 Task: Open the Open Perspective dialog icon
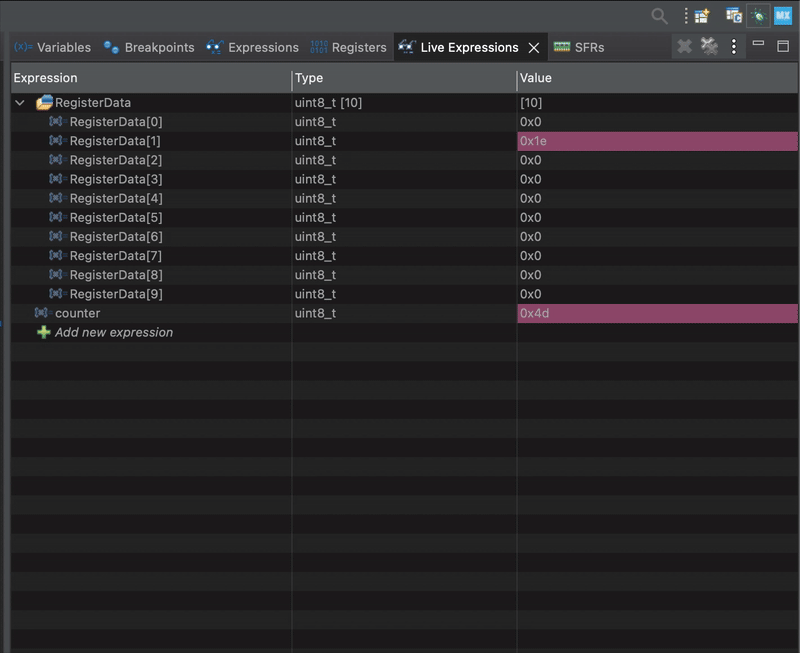(702, 16)
